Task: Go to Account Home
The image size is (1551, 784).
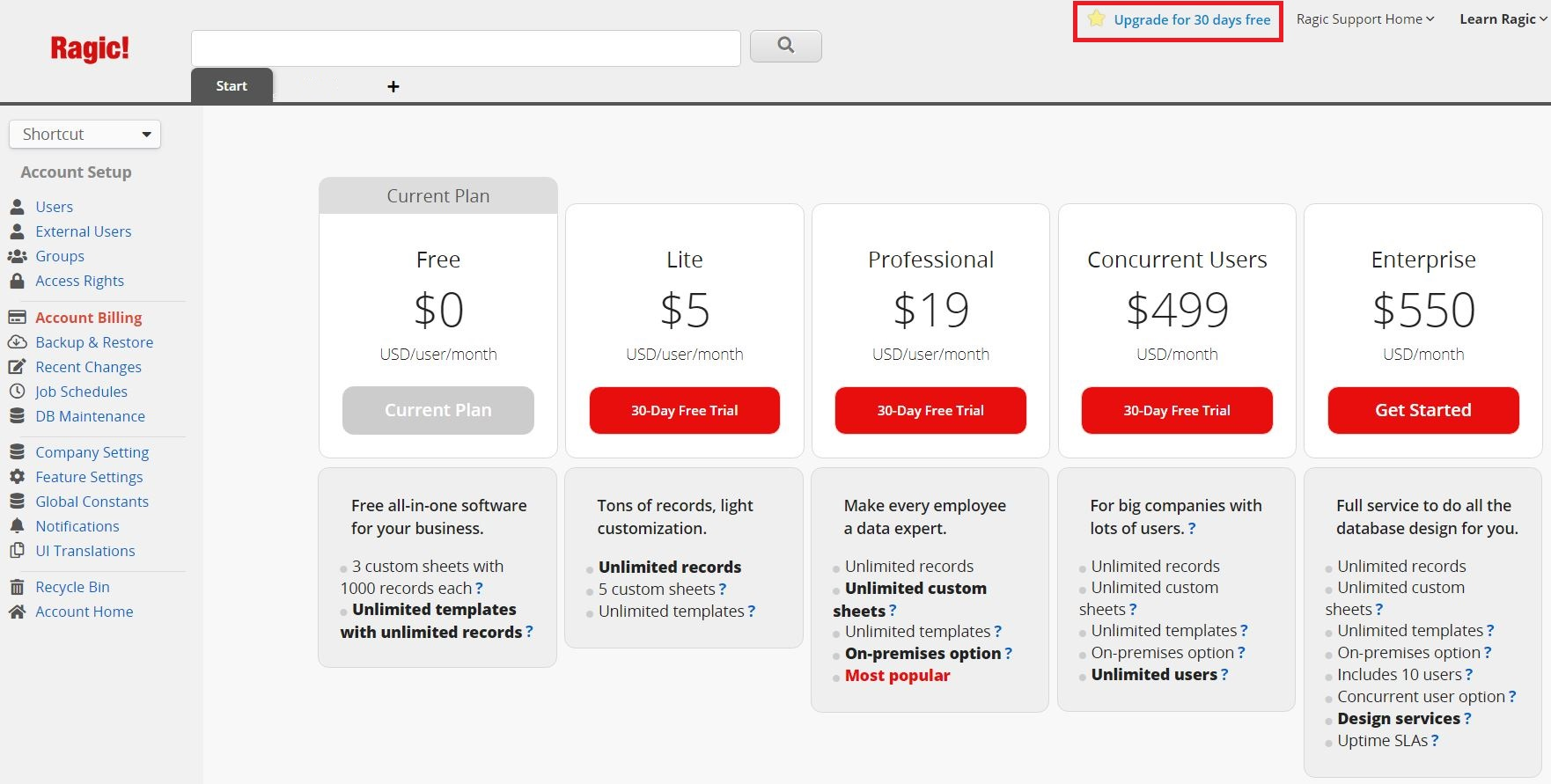Action: pyautogui.click(x=85, y=612)
